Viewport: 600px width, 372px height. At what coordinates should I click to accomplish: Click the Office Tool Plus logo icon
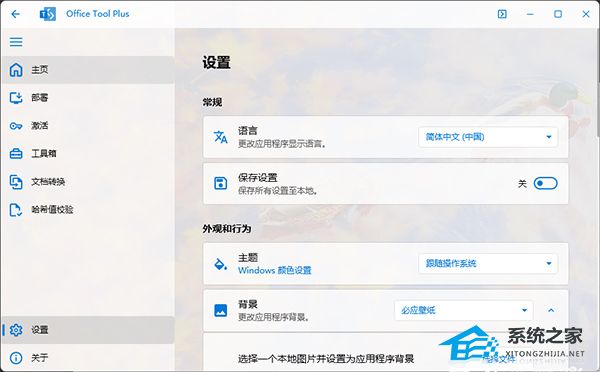(x=48, y=14)
